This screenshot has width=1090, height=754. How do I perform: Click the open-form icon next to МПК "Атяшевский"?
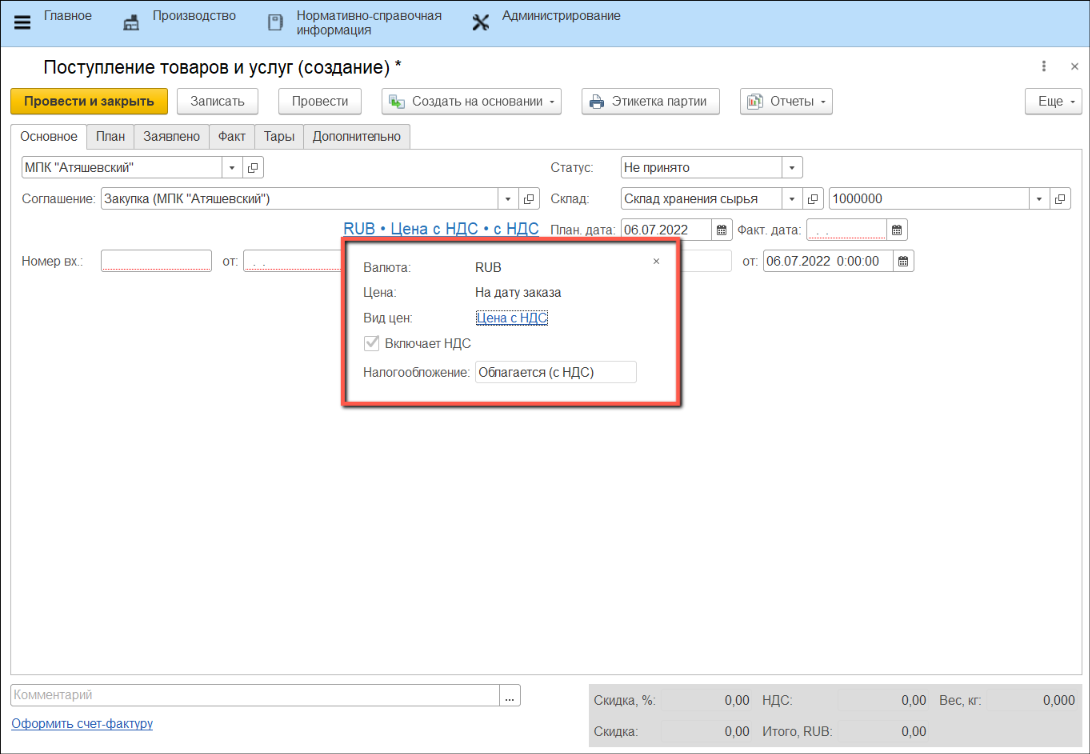point(253,168)
